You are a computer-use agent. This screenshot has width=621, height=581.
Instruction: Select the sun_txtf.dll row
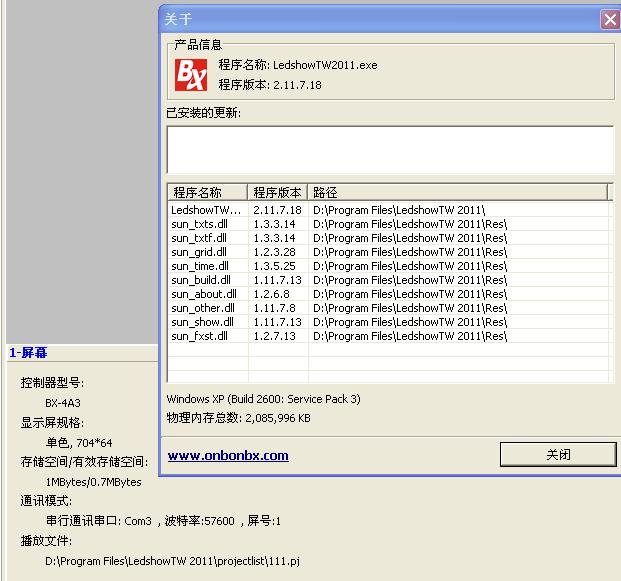tap(388, 238)
